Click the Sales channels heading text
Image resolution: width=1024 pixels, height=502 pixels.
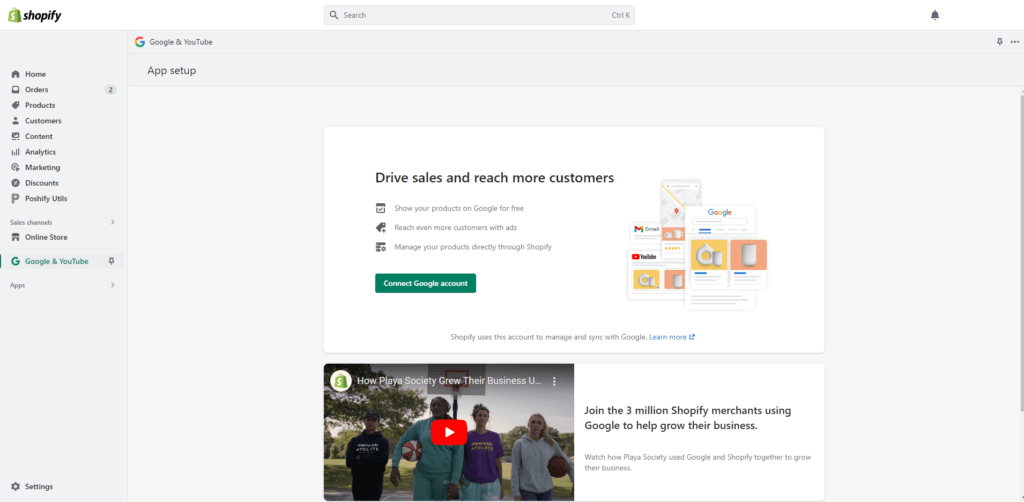click(31, 223)
